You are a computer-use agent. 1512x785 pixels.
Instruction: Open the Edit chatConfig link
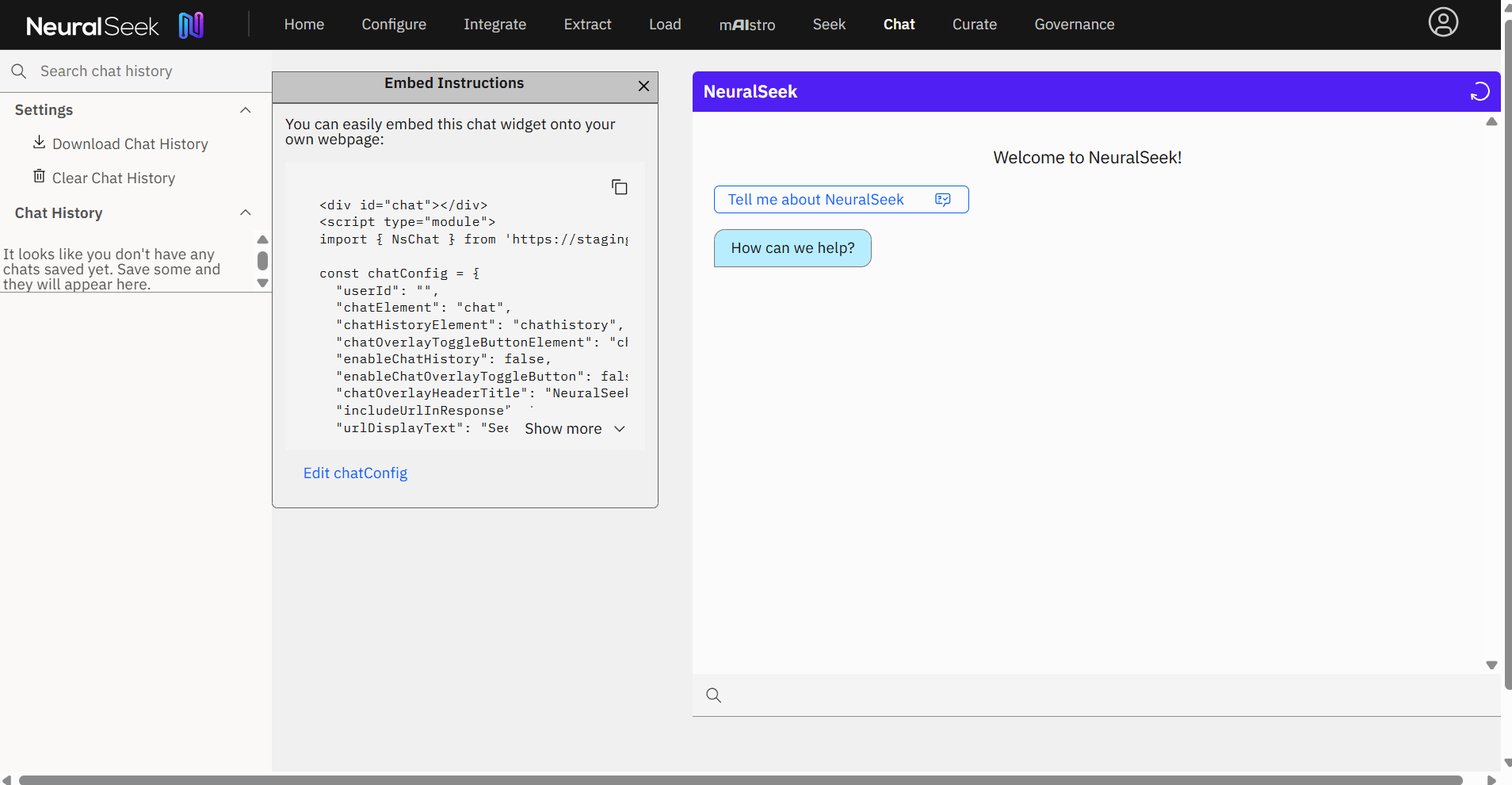(355, 473)
